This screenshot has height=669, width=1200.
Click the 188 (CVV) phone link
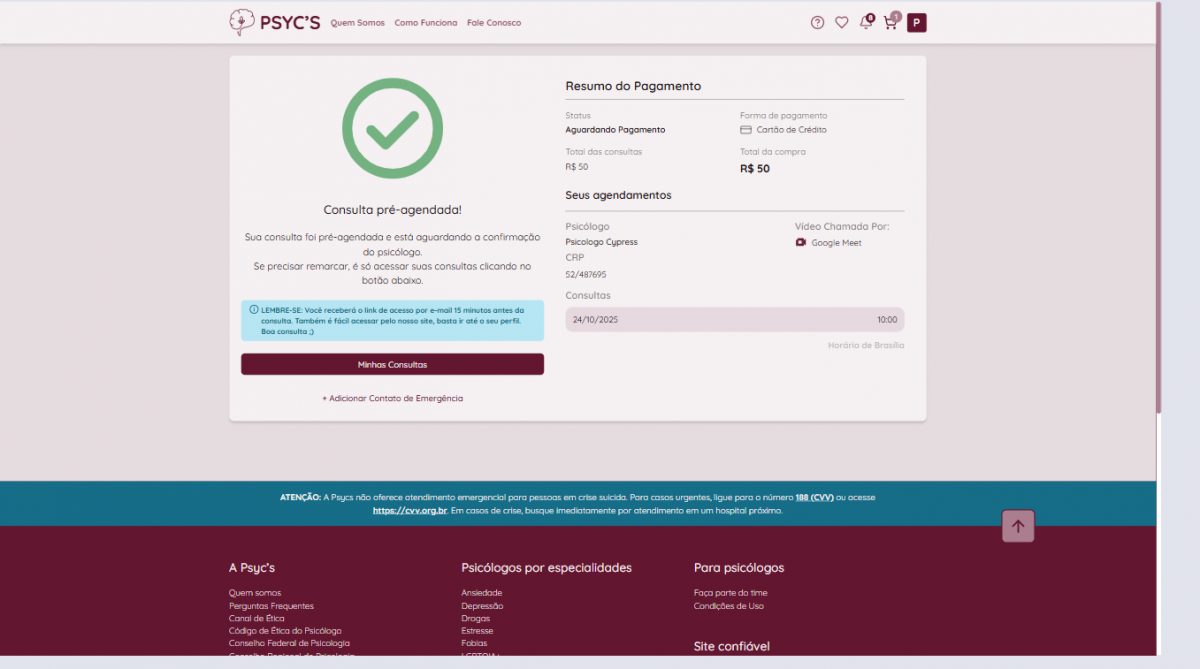click(x=814, y=497)
